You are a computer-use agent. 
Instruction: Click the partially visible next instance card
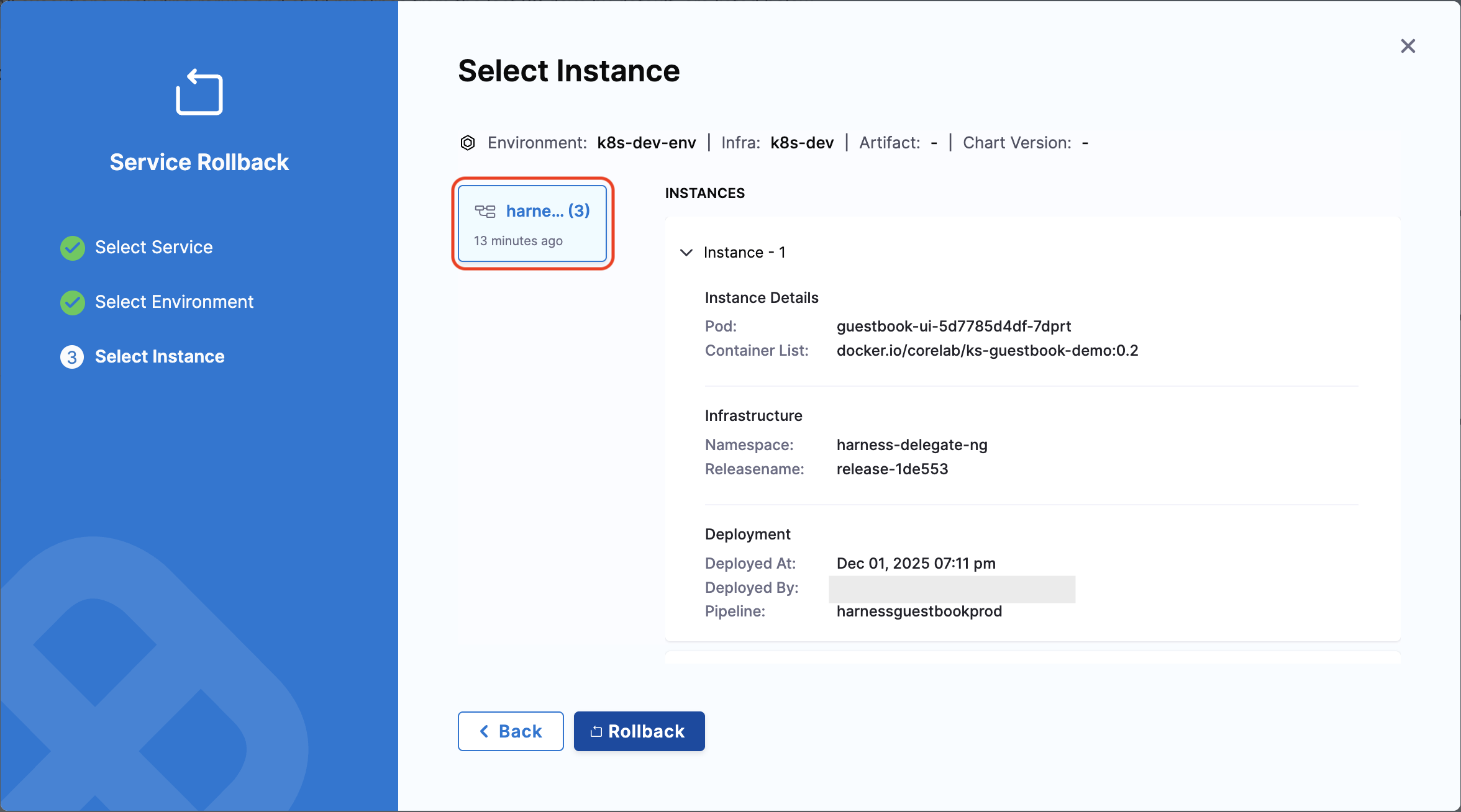1032,658
